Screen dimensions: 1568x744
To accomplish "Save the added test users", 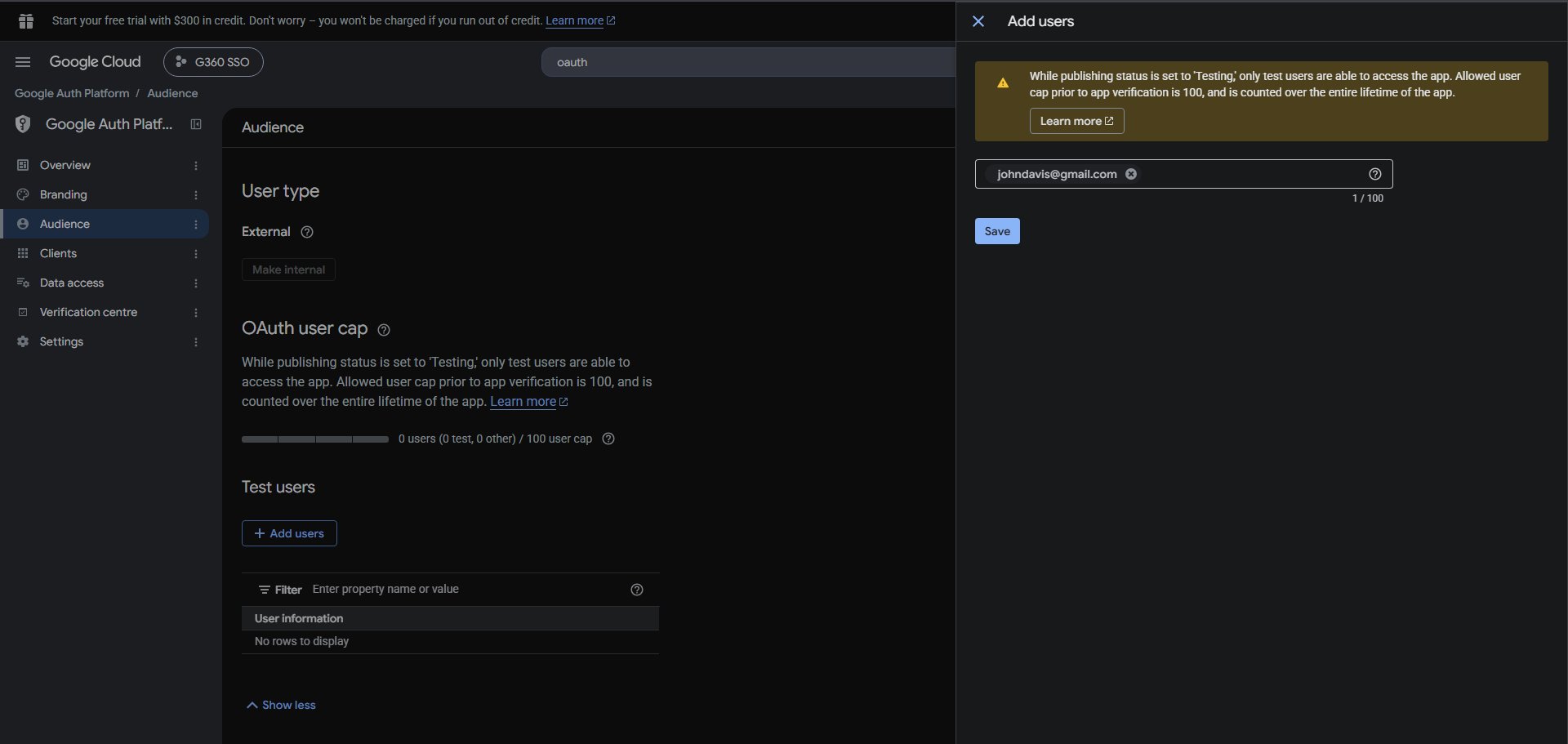I will coord(997,231).
